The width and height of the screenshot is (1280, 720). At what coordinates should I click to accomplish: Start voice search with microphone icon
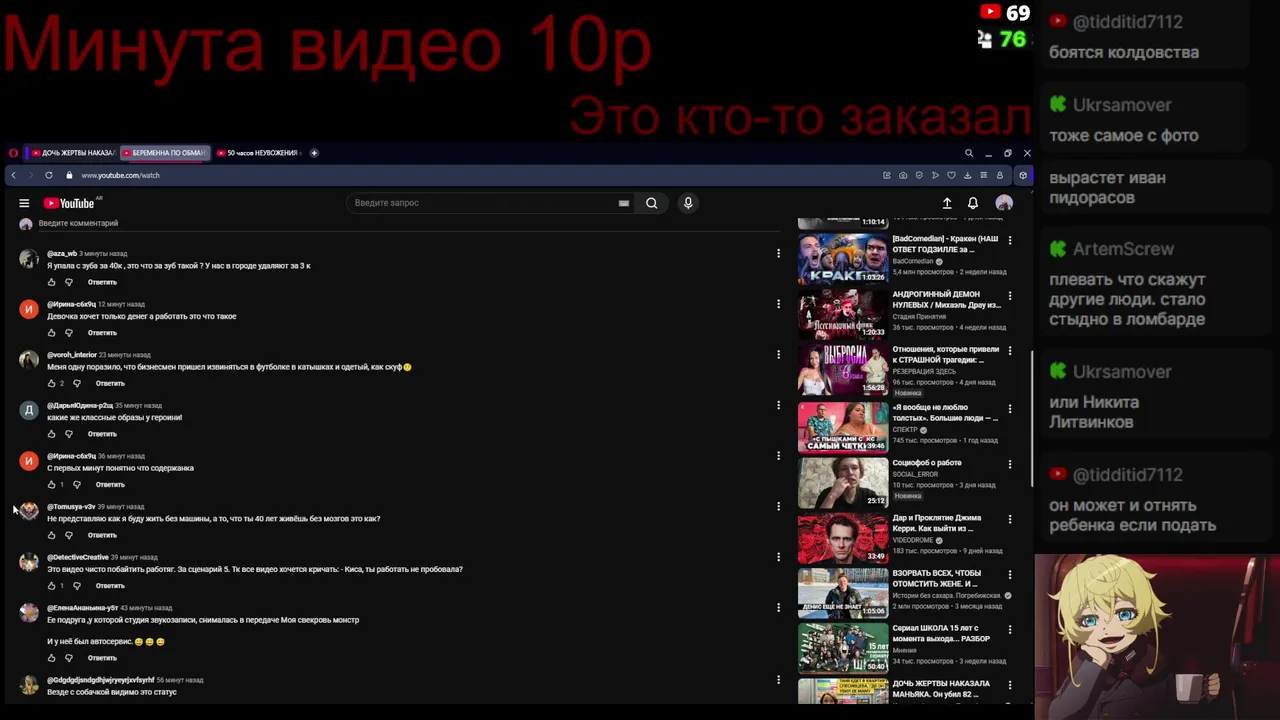tap(688, 203)
